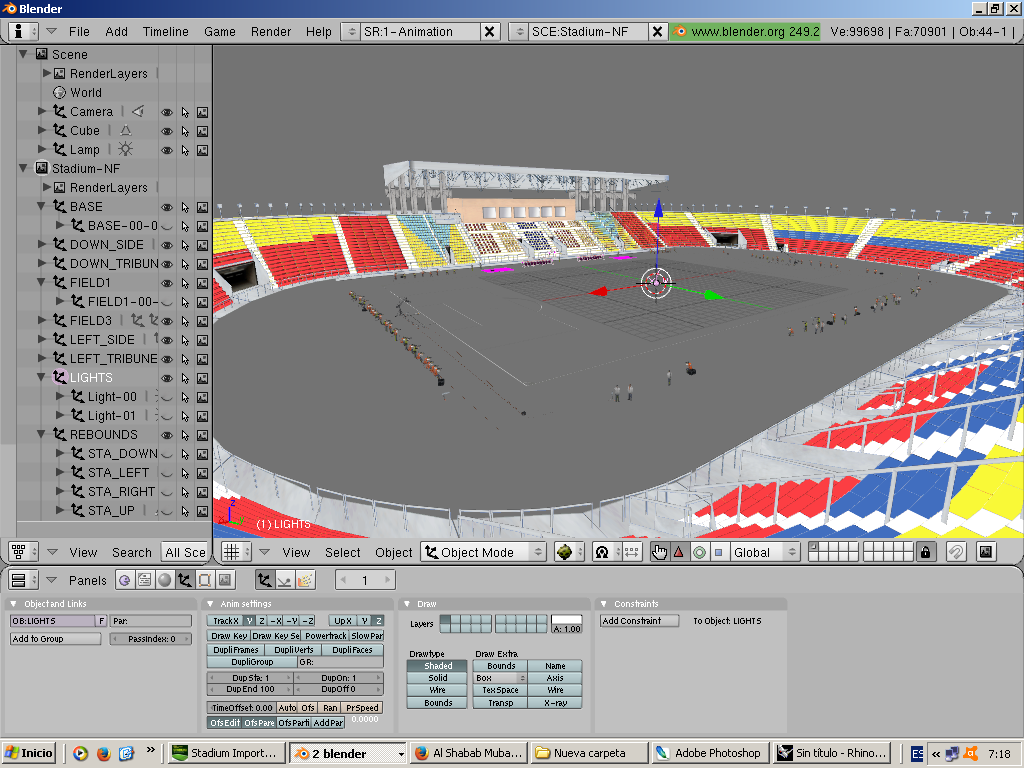
Task: Toggle the selectable arrow for Cube
Action: tap(185, 131)
